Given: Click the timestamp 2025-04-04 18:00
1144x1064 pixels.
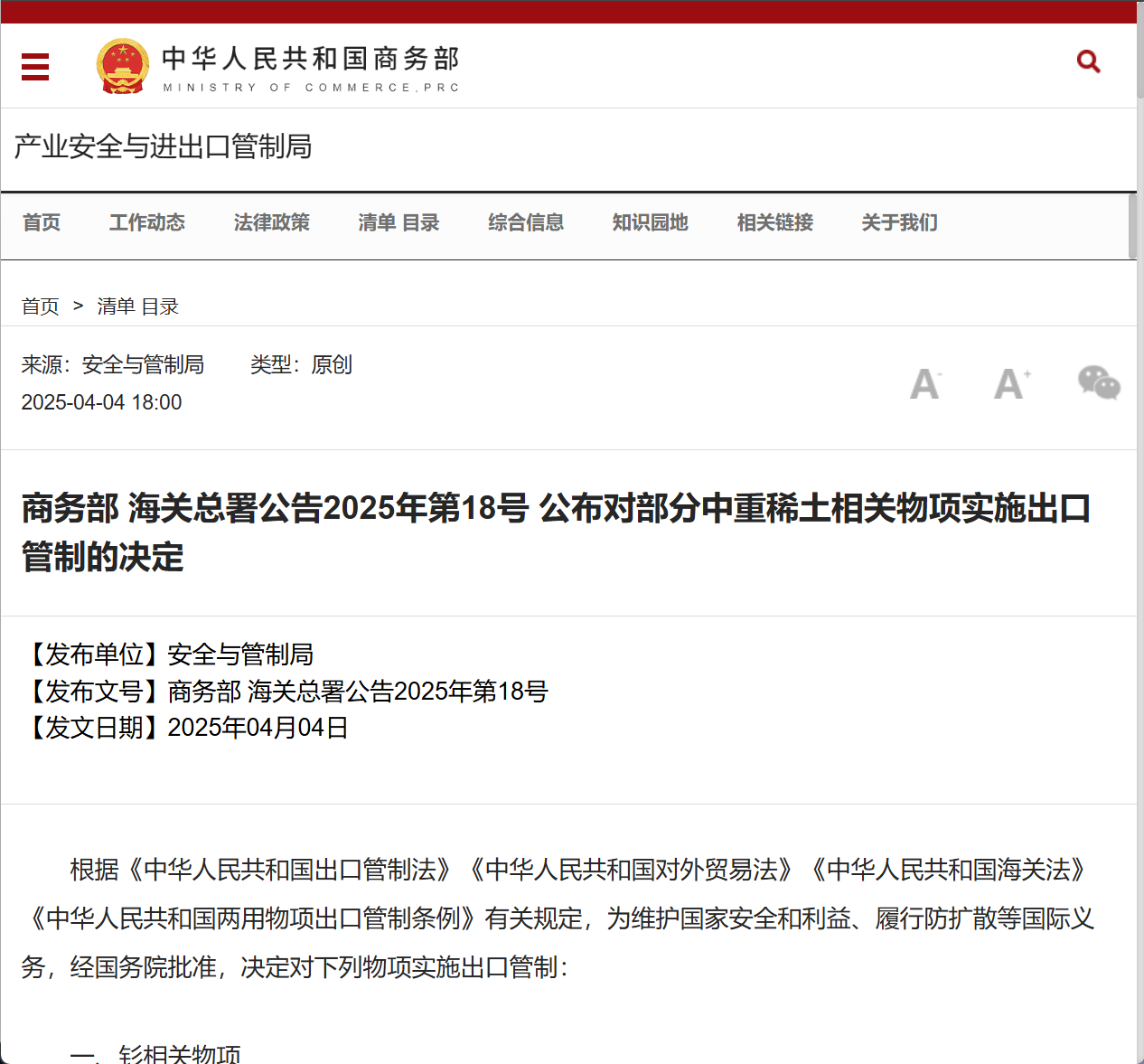Looking at the screenshot, I should [x=102, y=402].
